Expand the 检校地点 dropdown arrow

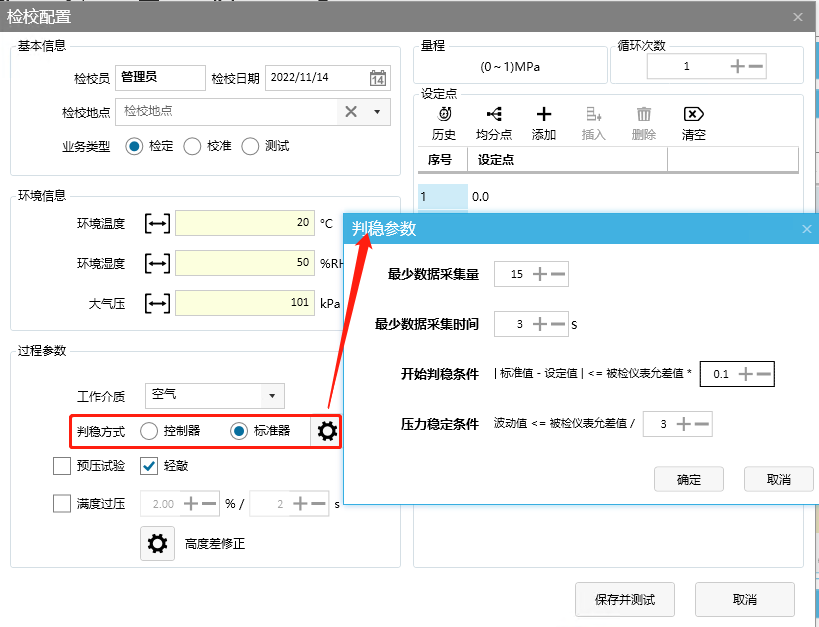(377, 112)
